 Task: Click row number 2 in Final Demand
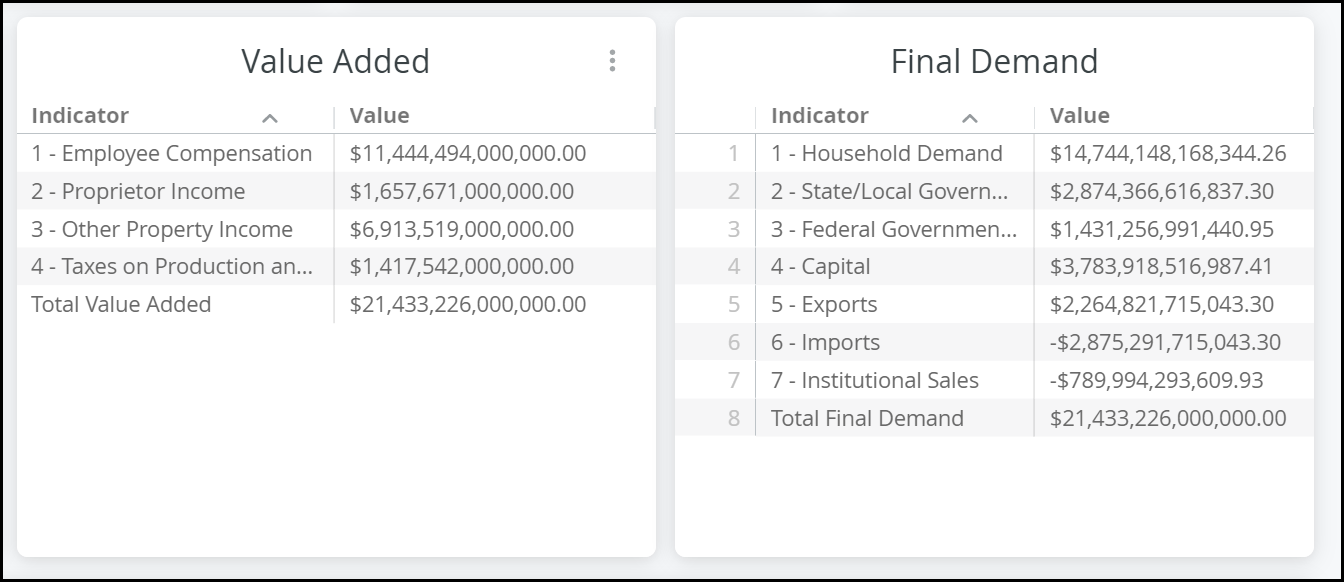[x=734, y=191]
